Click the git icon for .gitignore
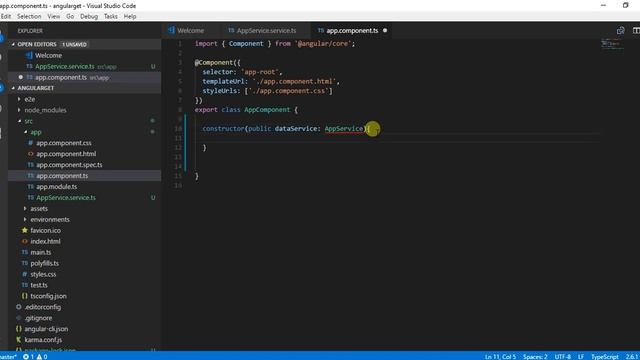Viewport: 640px width, 360px height. tap(18, 318)
